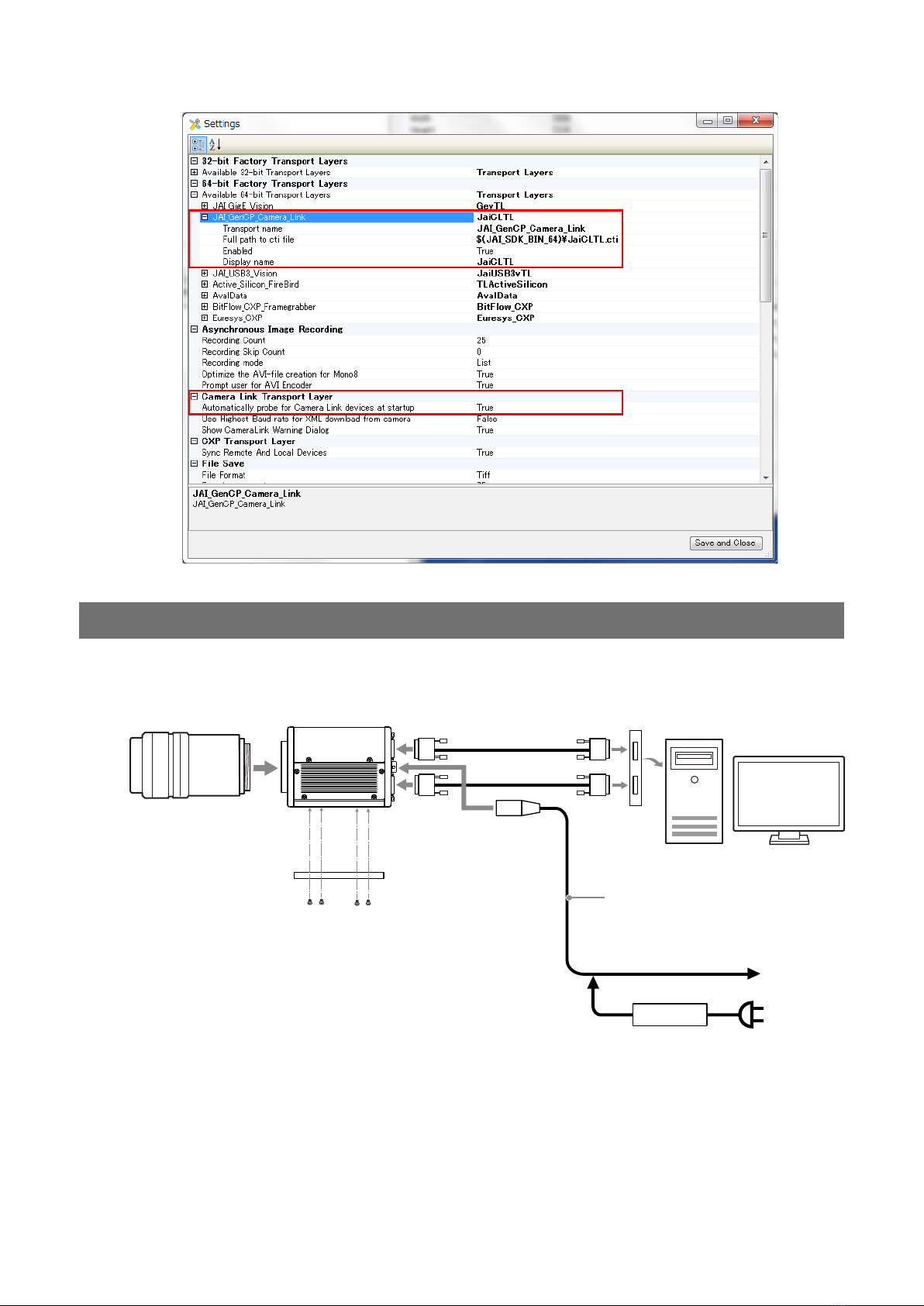Close the Settings window

point(755,120)
